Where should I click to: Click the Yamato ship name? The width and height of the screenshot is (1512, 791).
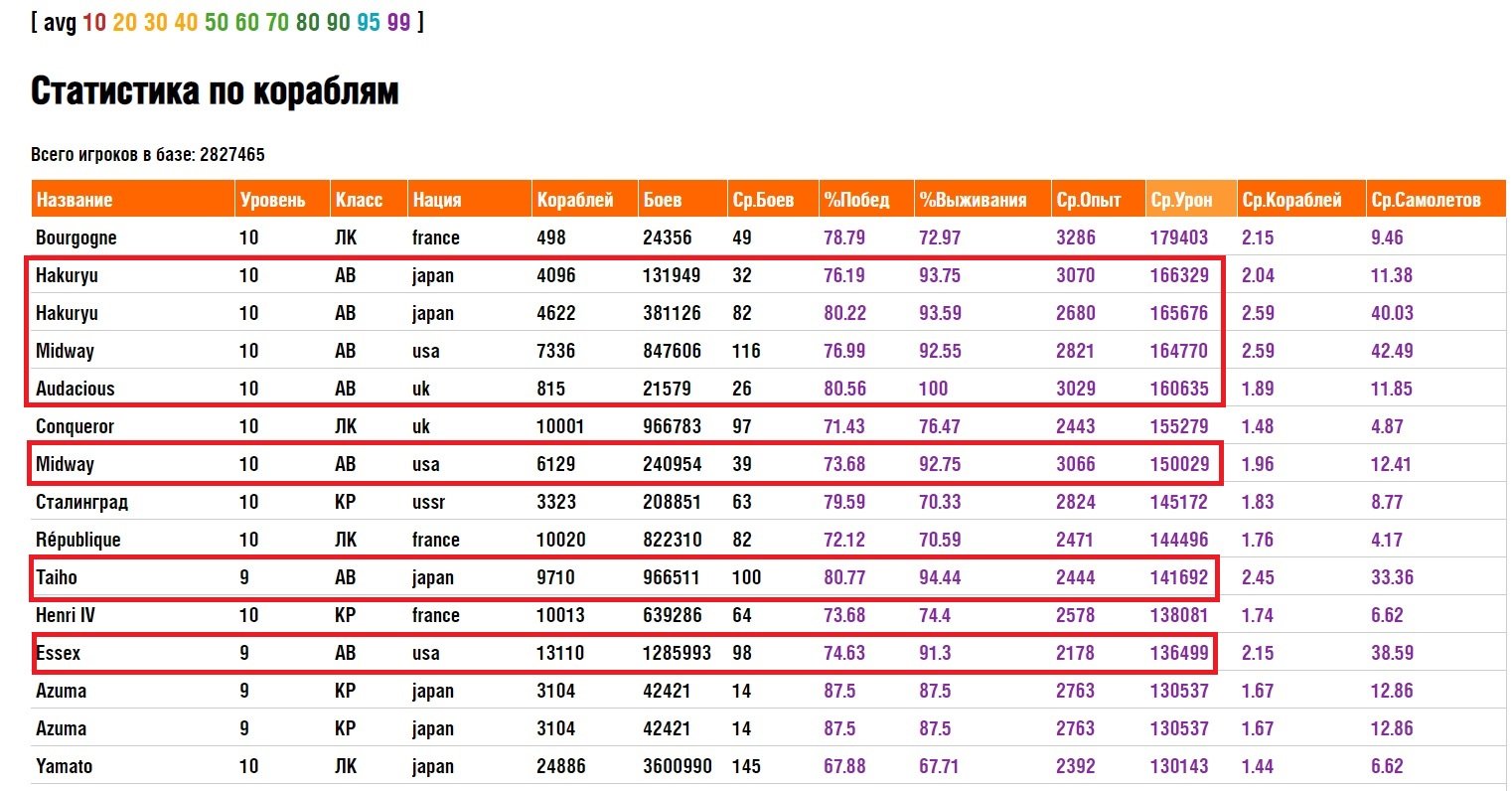[x=64, y=766]
